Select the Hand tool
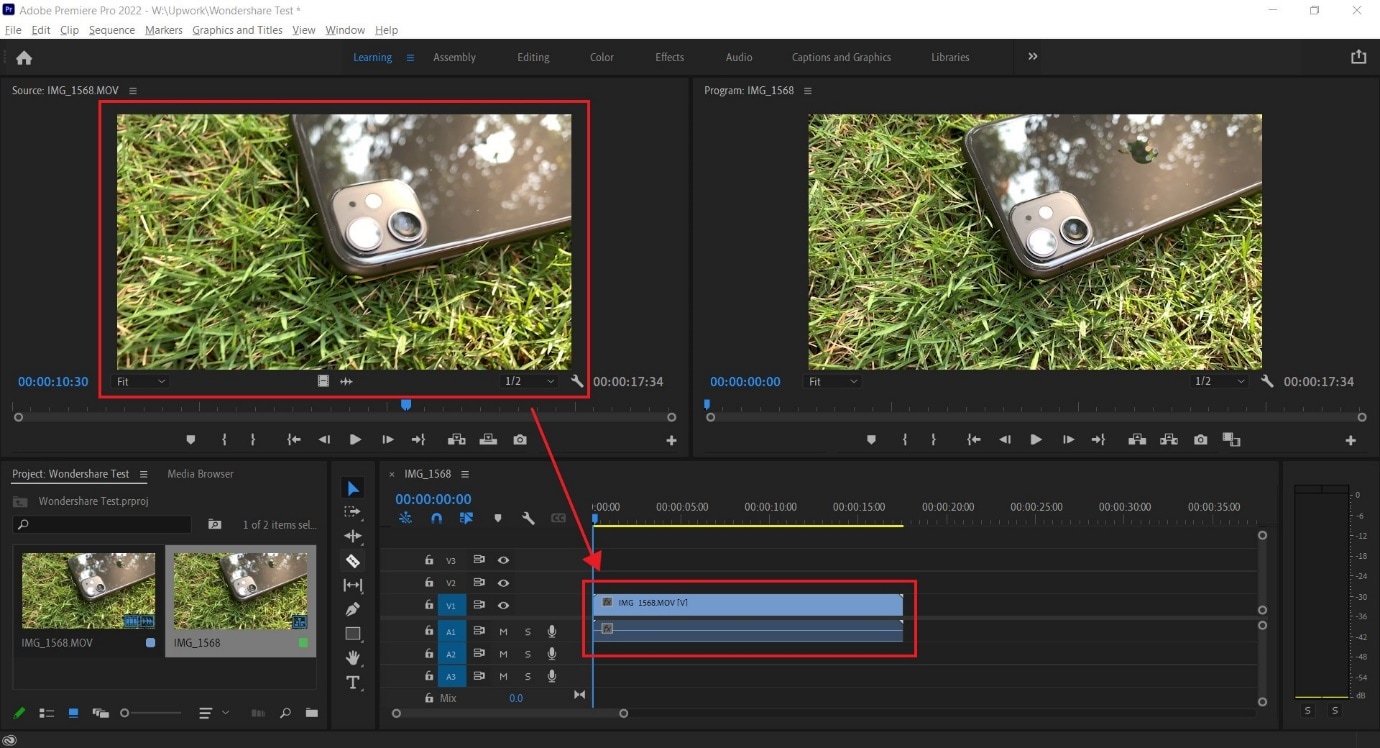Viewport: 1380px width, 748px height. (x=353, y=657)
